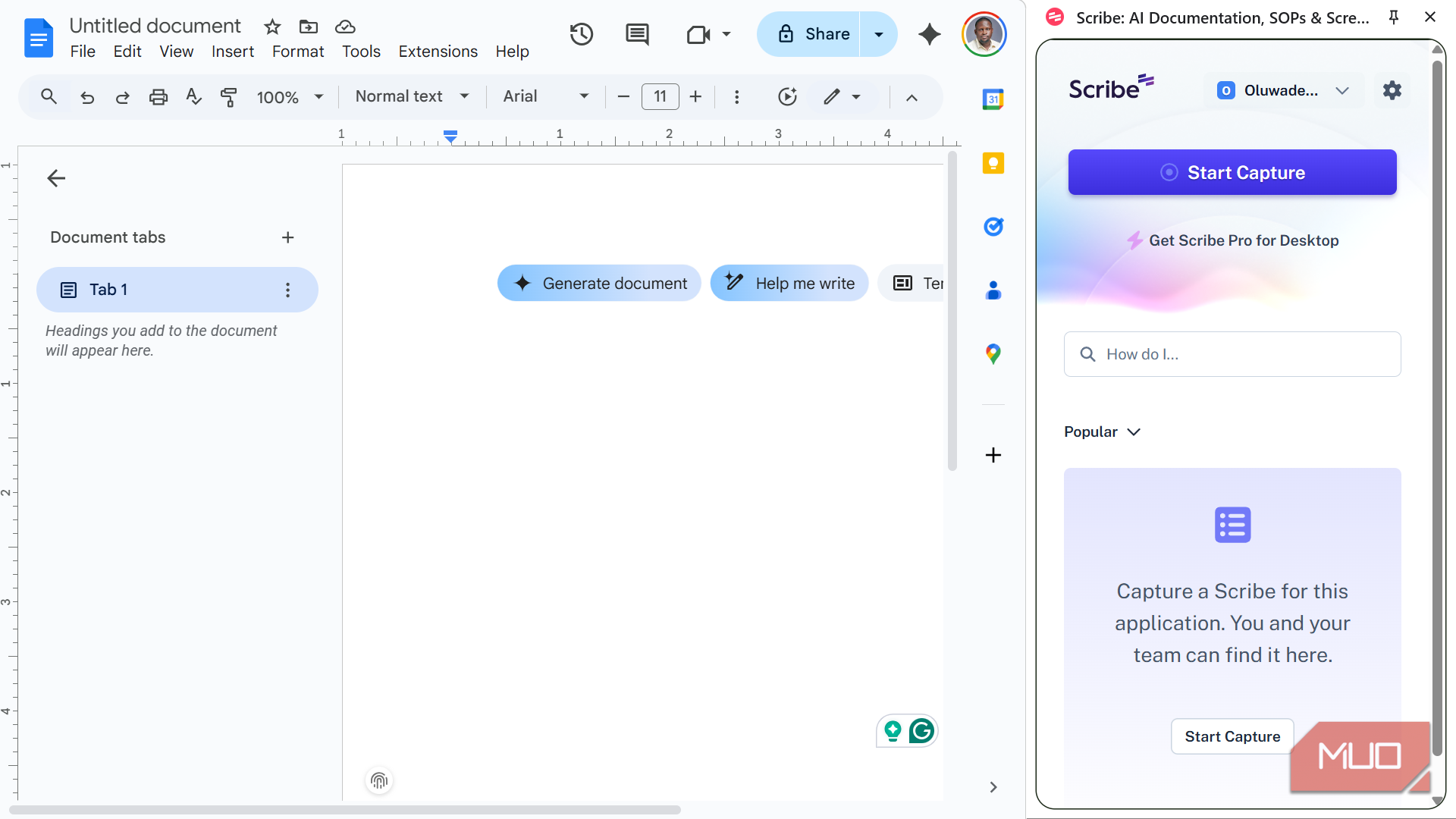Image resolution: width=1456 pixels, height=819 pixels.
Task: Redo the last action
Action: point(122,97)
